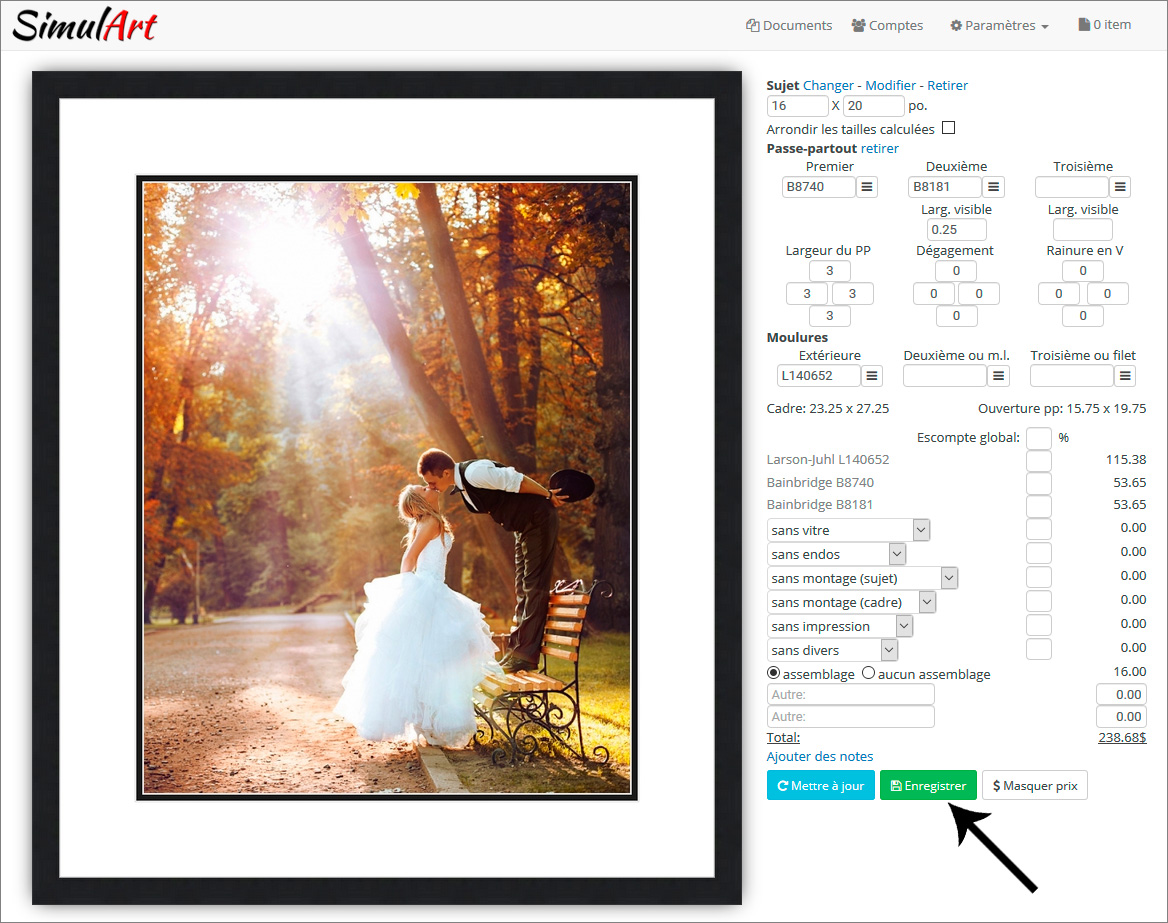The image size is (1168, 923).
Task: Click the Deuxième ou m.l. moulure field
Action: [945, 376]
